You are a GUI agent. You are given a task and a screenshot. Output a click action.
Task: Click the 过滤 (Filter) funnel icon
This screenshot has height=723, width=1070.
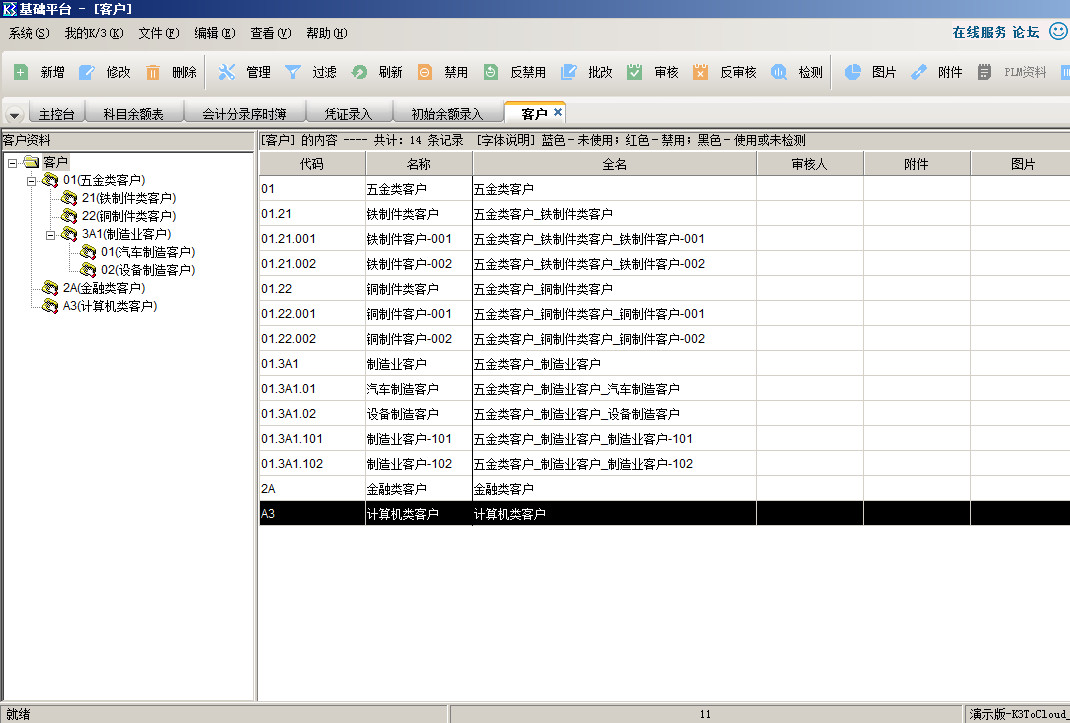(x=293, y=72)
